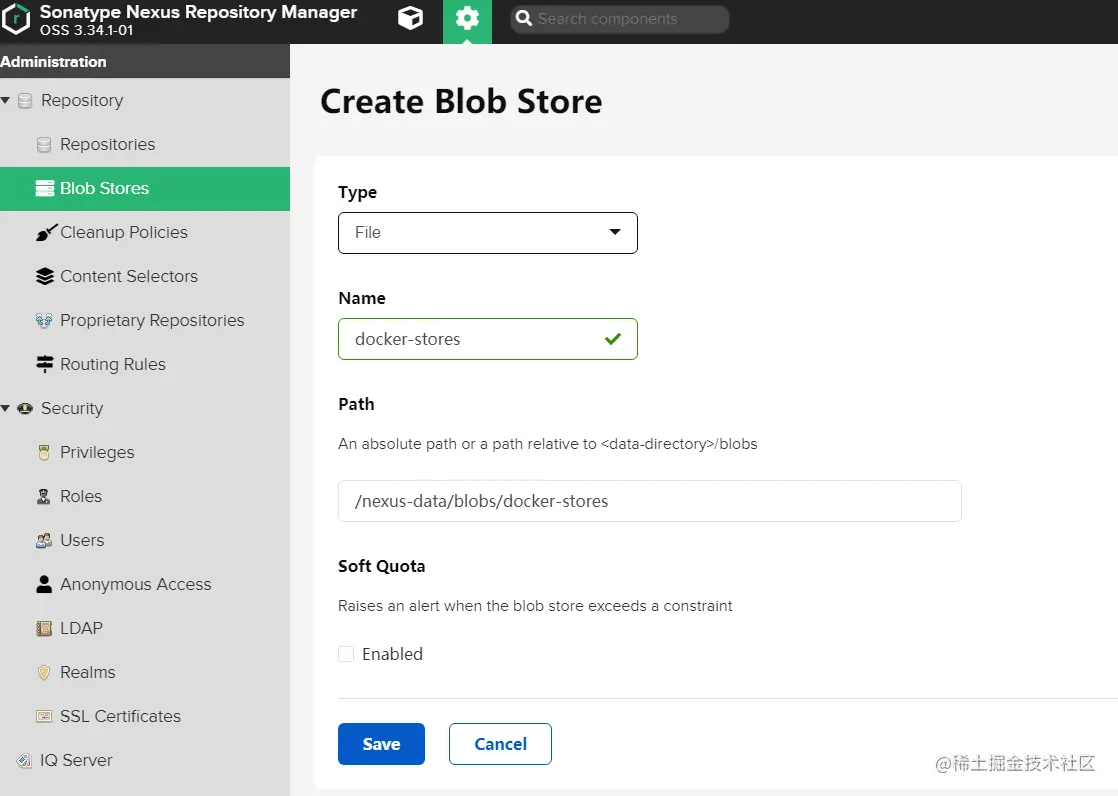Click the Administration gear icon
The image size is (1118, 796).
(467, 19)
